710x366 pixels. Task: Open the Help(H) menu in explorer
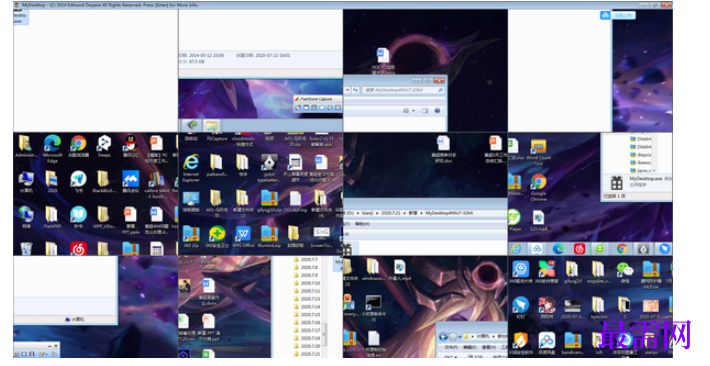coord(362,224)
